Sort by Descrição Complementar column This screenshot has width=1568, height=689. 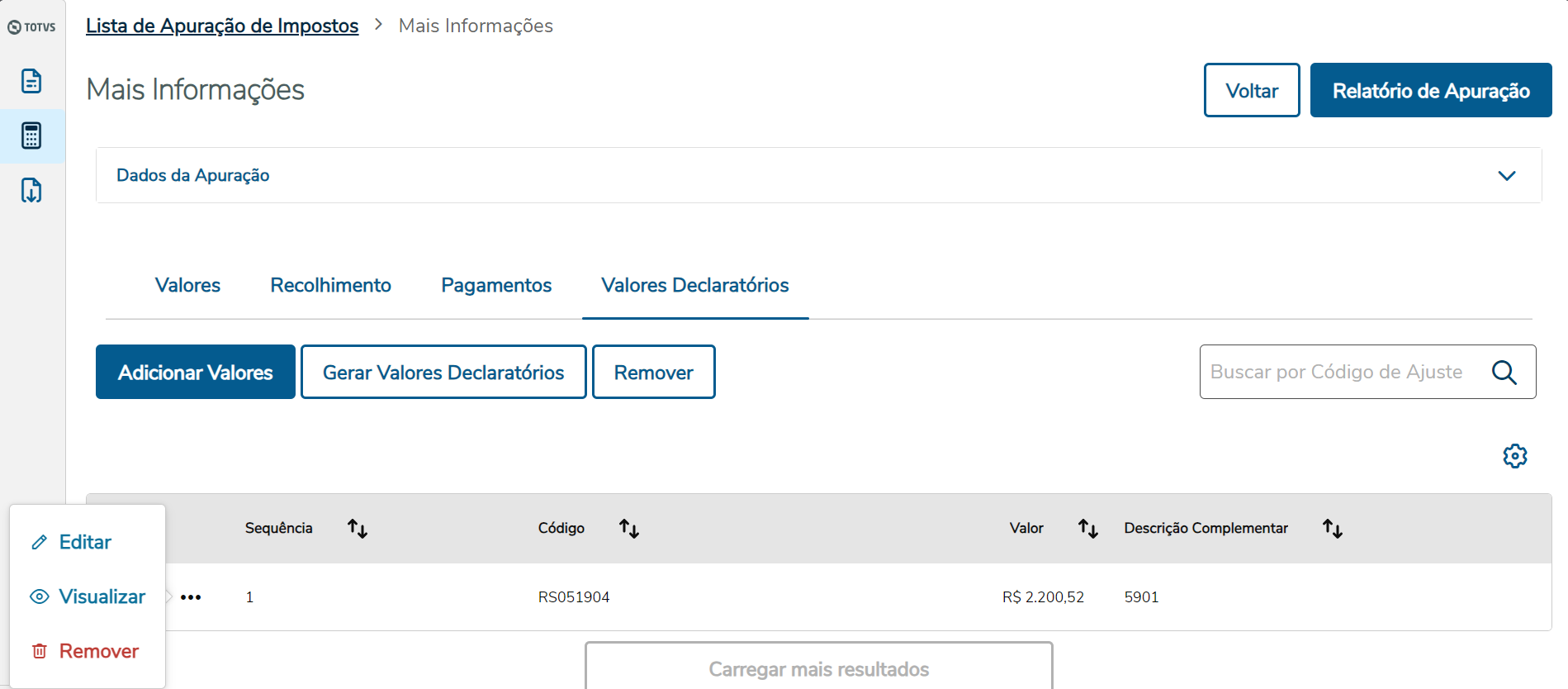(1332, 529)
